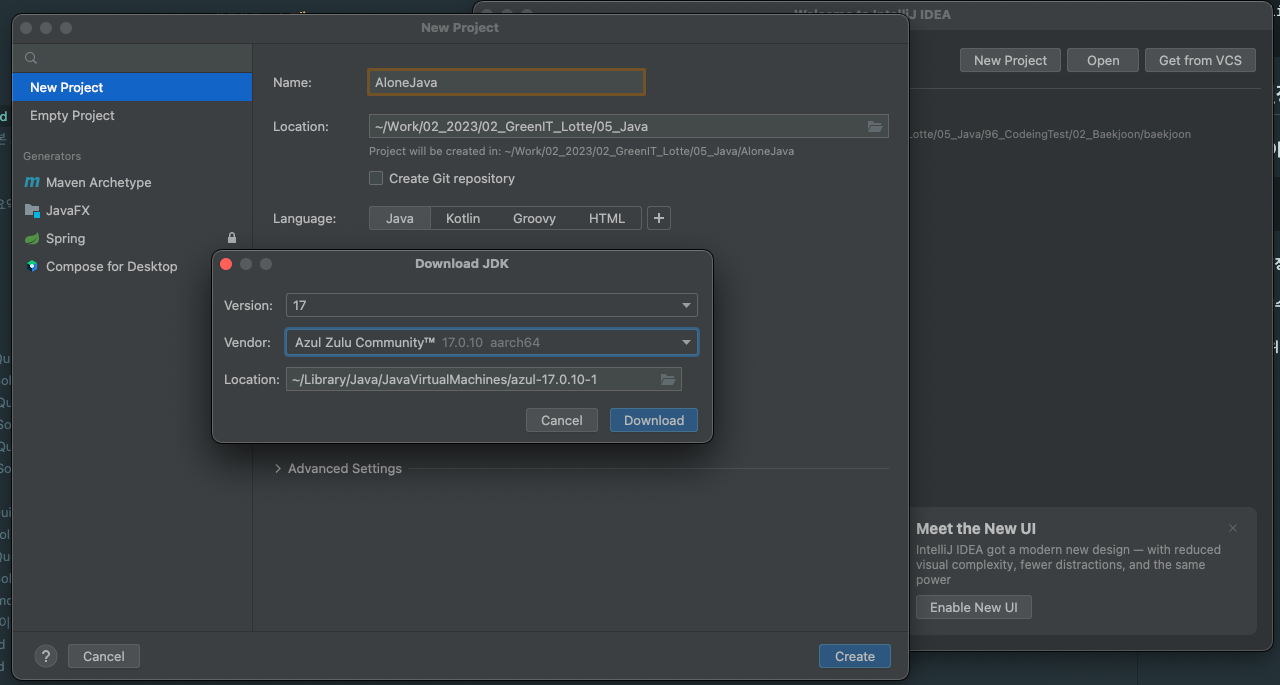Click Open button in Welcome window

tap(1103, 60)
